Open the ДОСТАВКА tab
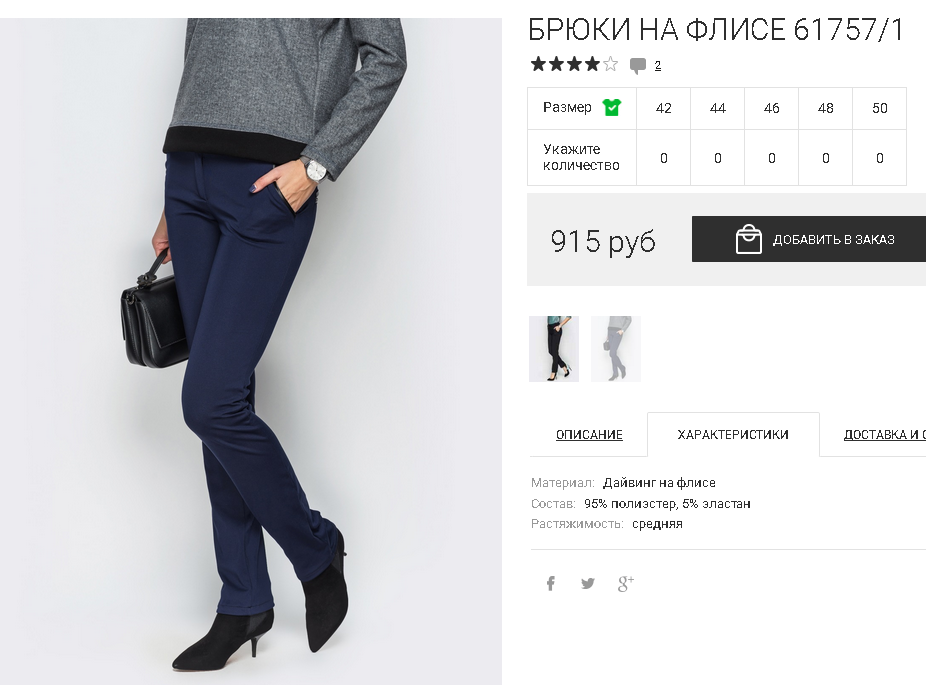Image resolution: width=926 pixels, height=685 pixels. (x=884, y=435)
